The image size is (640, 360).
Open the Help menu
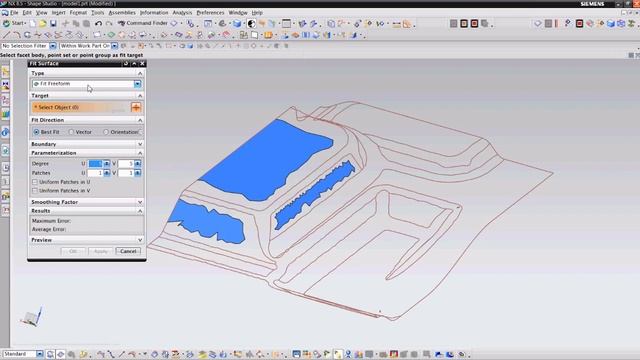[x=257, y=13]
